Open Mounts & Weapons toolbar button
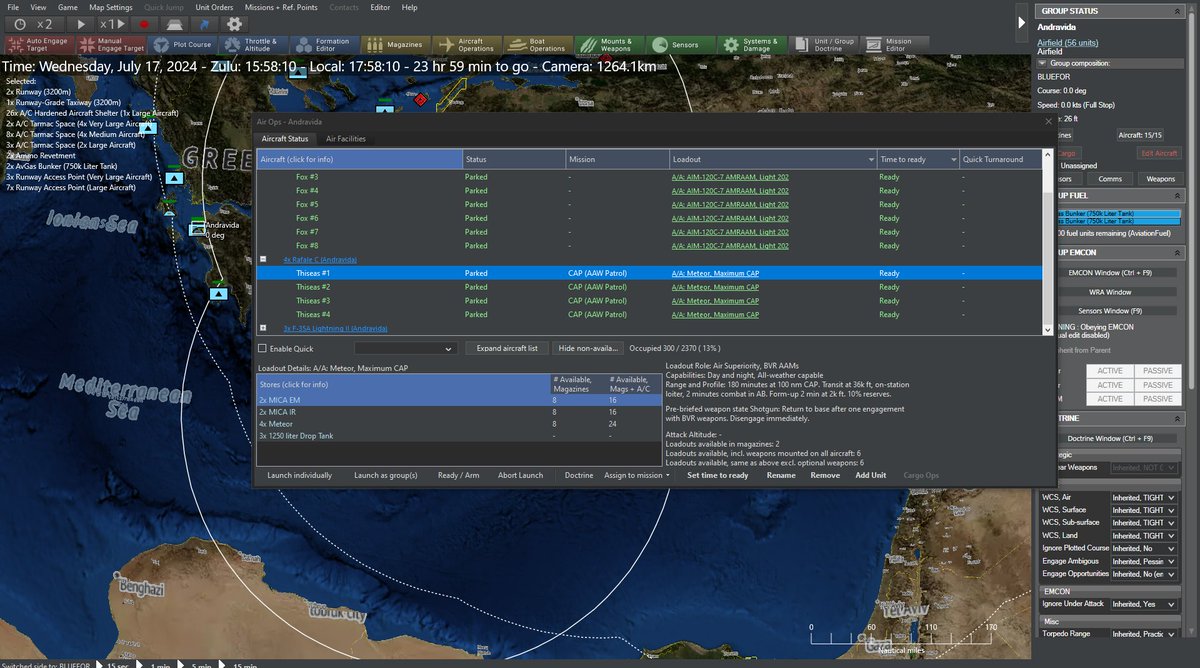Image resolution: width=1200 pixels, height=668 pixels. [607, 44]
